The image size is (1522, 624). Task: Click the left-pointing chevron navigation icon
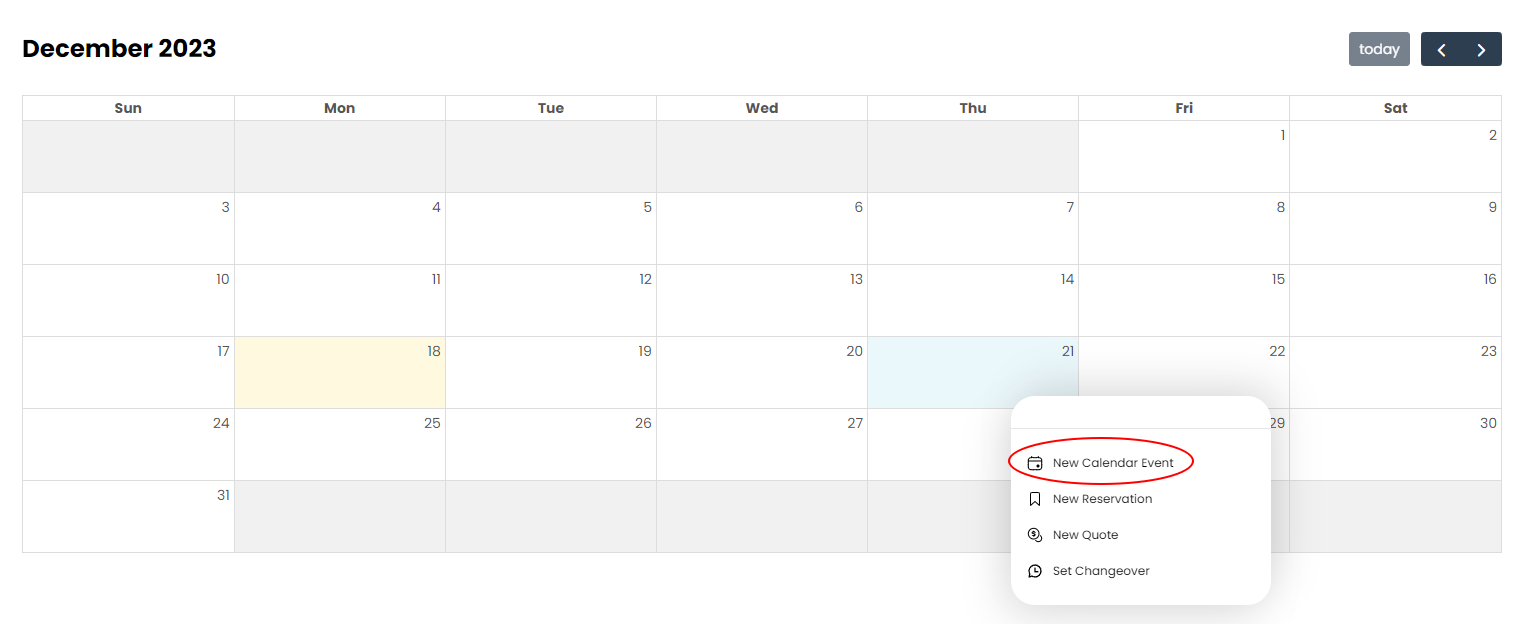pos(1441,48)
